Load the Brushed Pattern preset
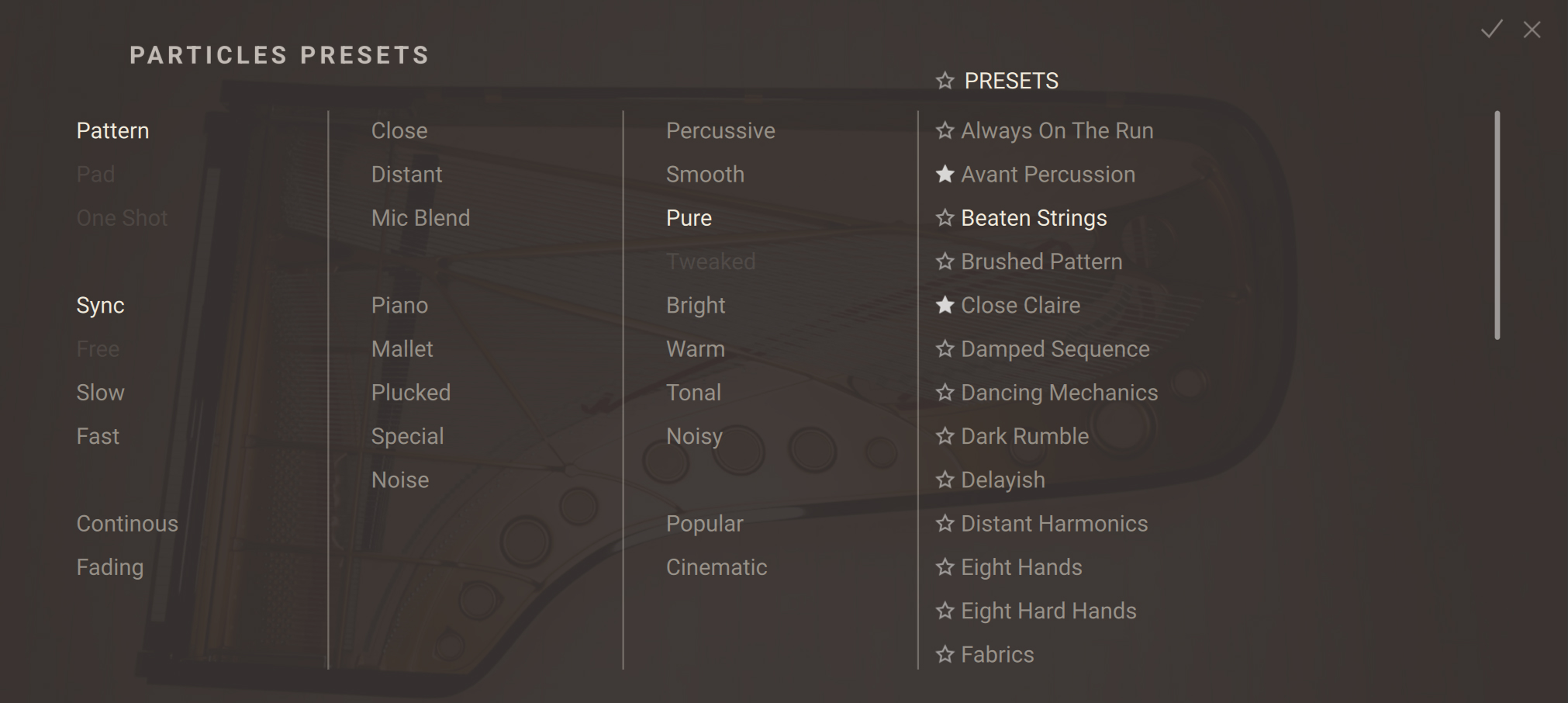The height and width of the screenshot is (703, 1568). [x=1041, y=262]
